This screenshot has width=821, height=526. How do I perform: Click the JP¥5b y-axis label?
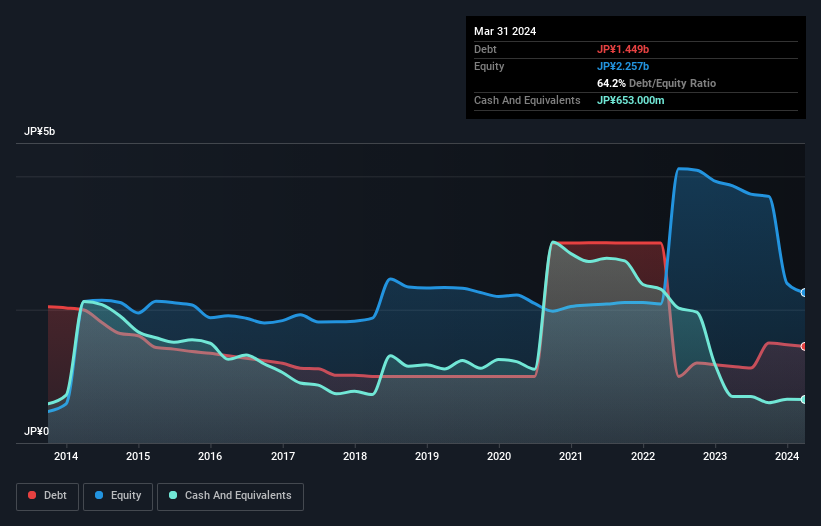[x=39, y=131]
